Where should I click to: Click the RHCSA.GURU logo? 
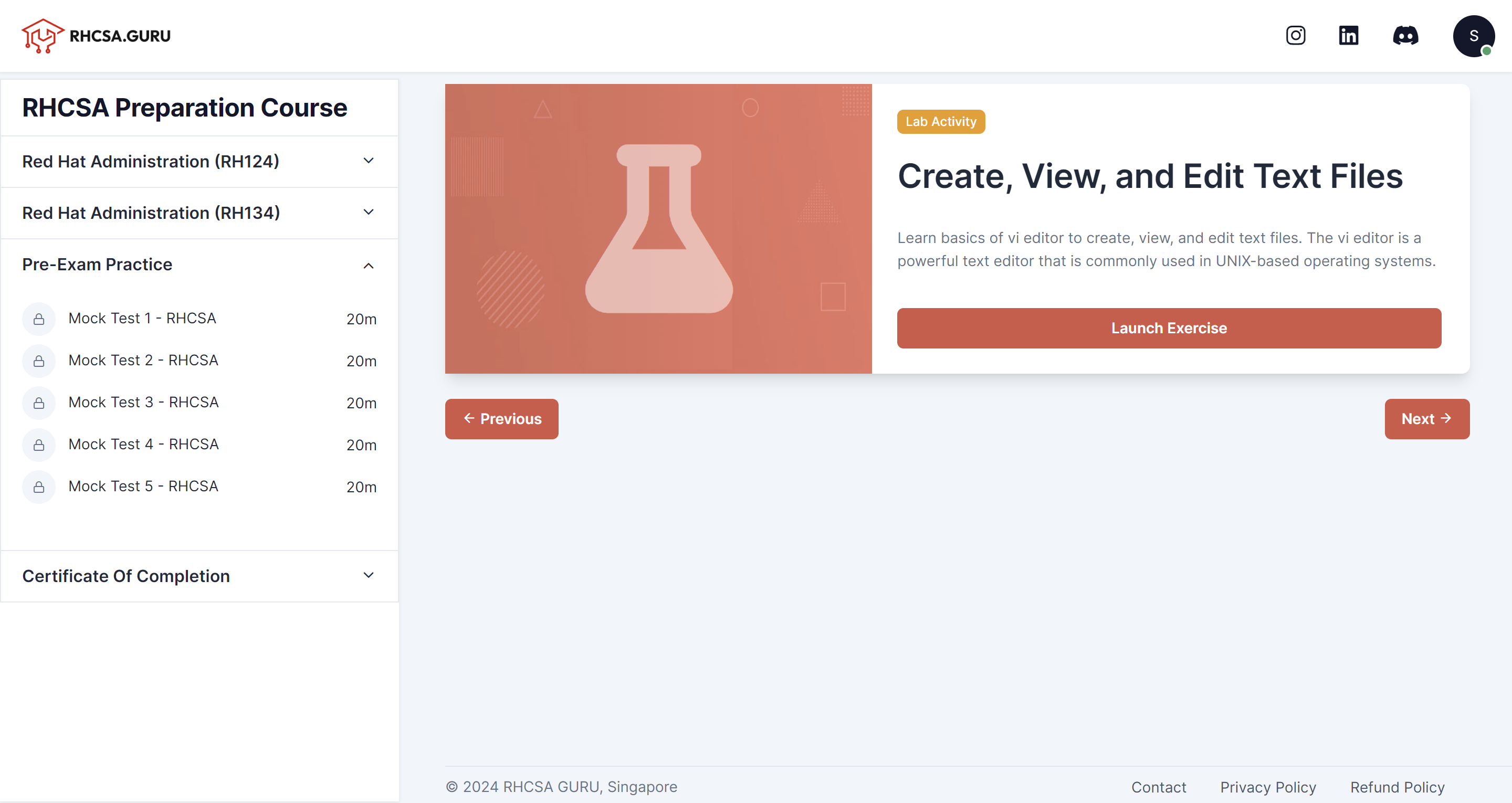pyautogui.click(x=96, y=36)
